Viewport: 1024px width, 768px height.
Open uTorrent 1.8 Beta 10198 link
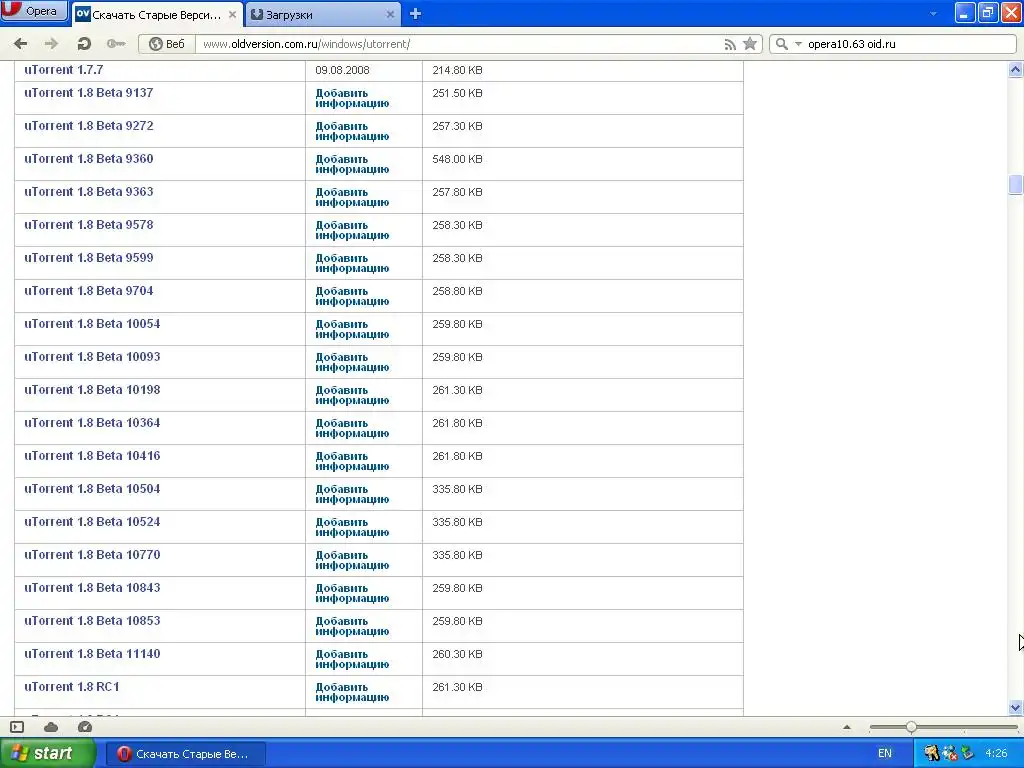[92, 389]
